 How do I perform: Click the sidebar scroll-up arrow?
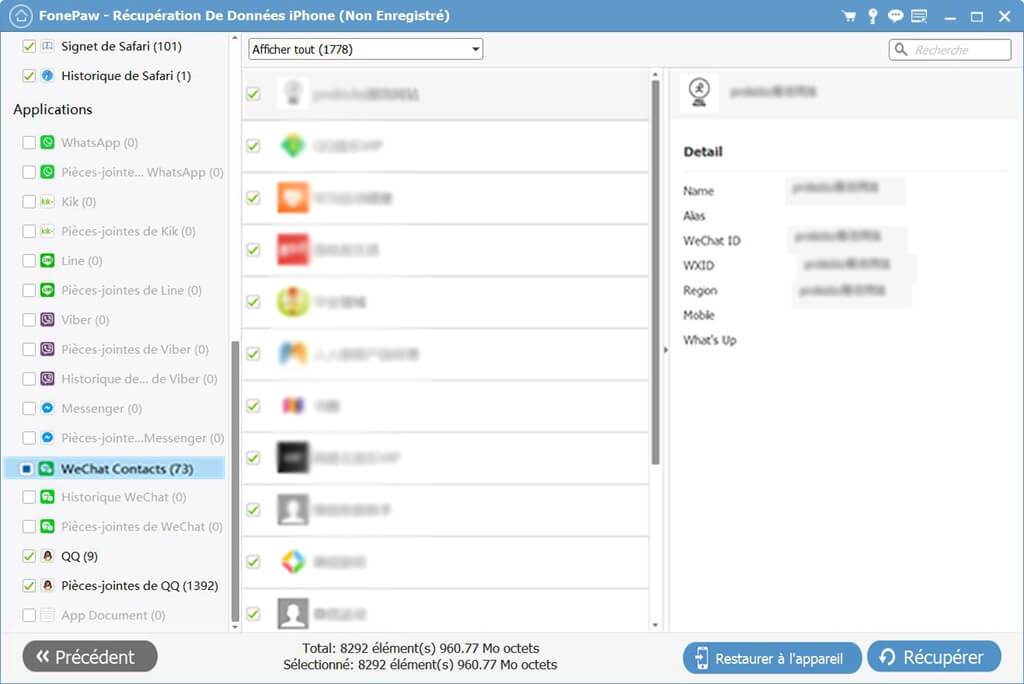tap(235, 39)
